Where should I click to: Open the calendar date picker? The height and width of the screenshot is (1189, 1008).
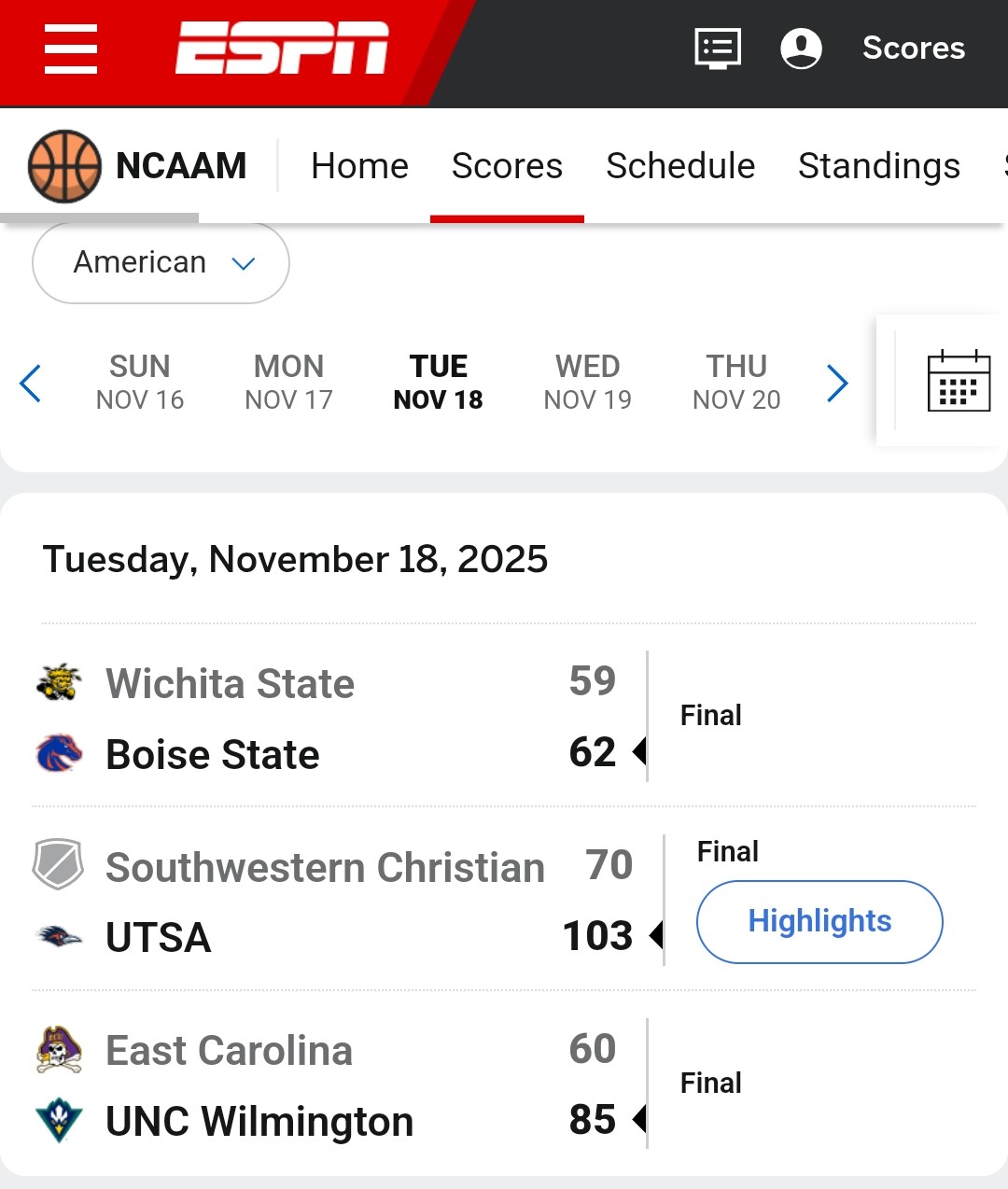[959, 382]
